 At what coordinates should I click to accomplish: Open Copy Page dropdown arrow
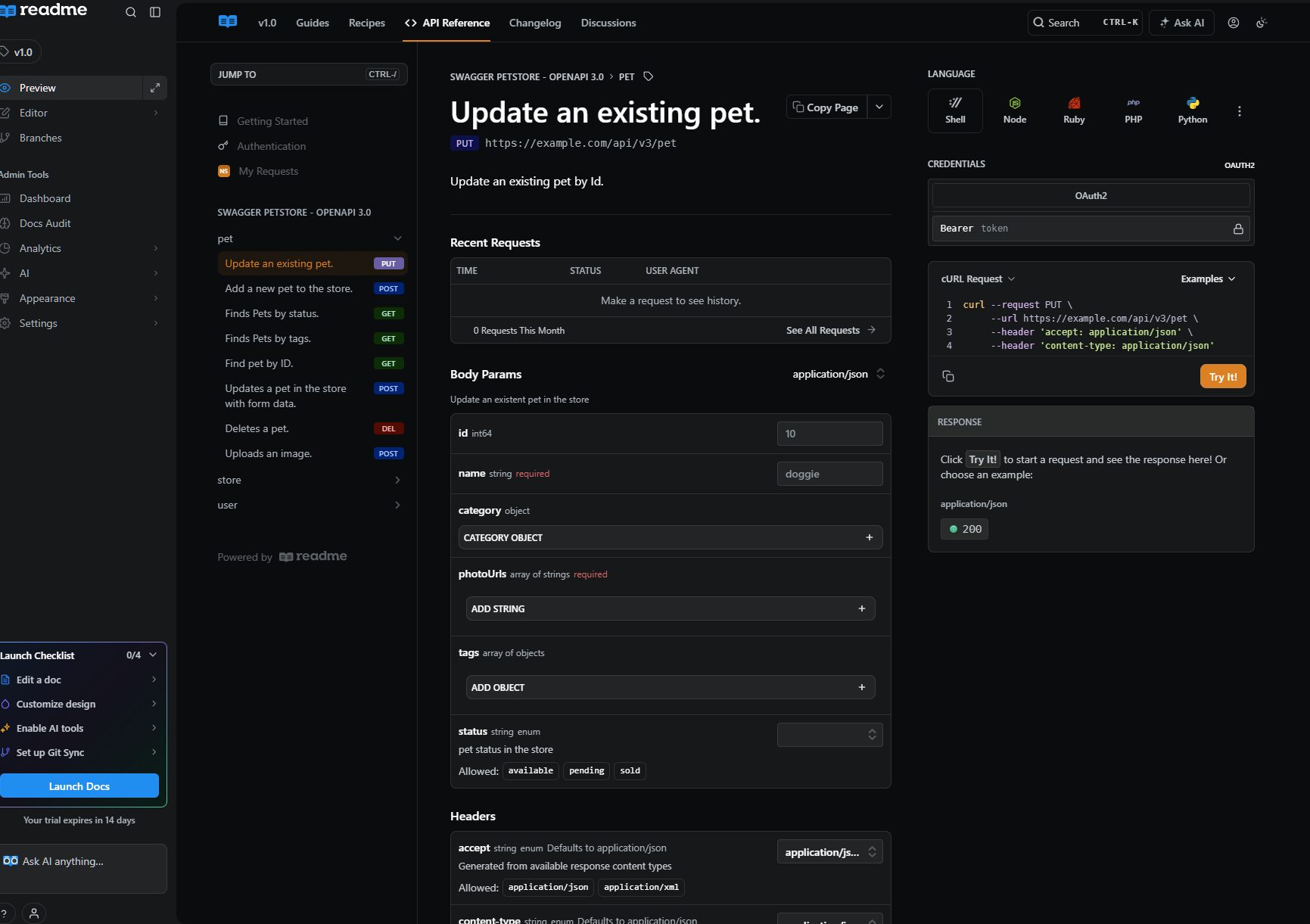(879, 107)
